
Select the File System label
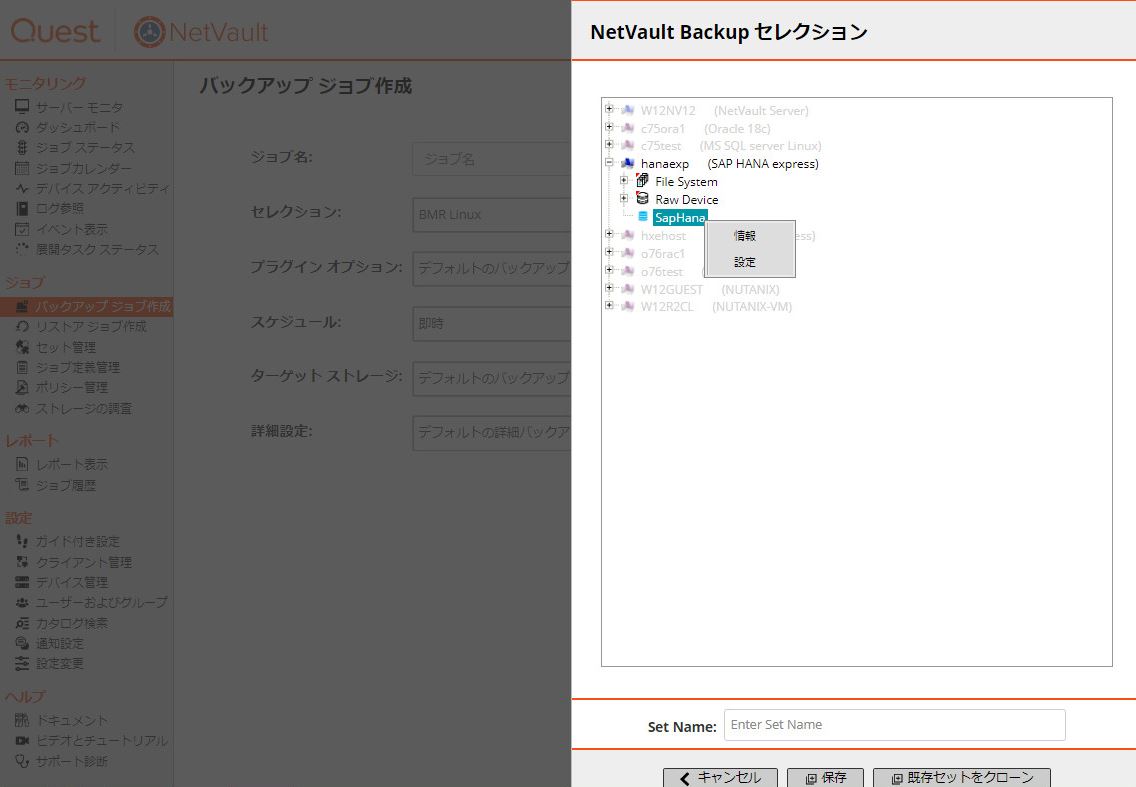pos(686,182)
